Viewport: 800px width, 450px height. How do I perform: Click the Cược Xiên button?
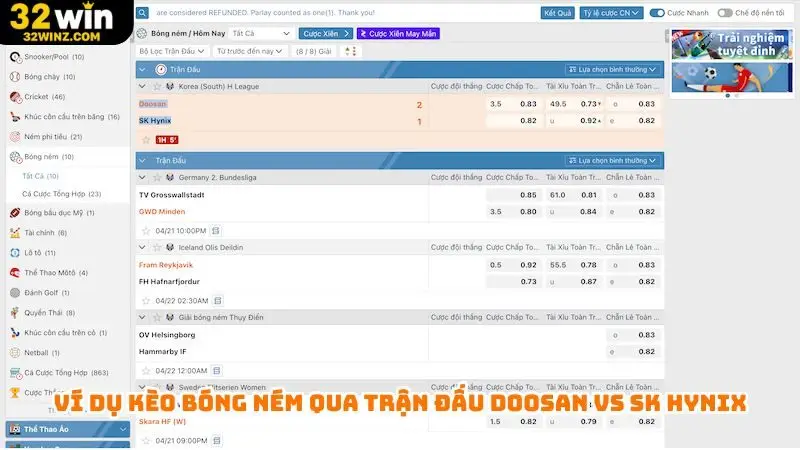326,34
